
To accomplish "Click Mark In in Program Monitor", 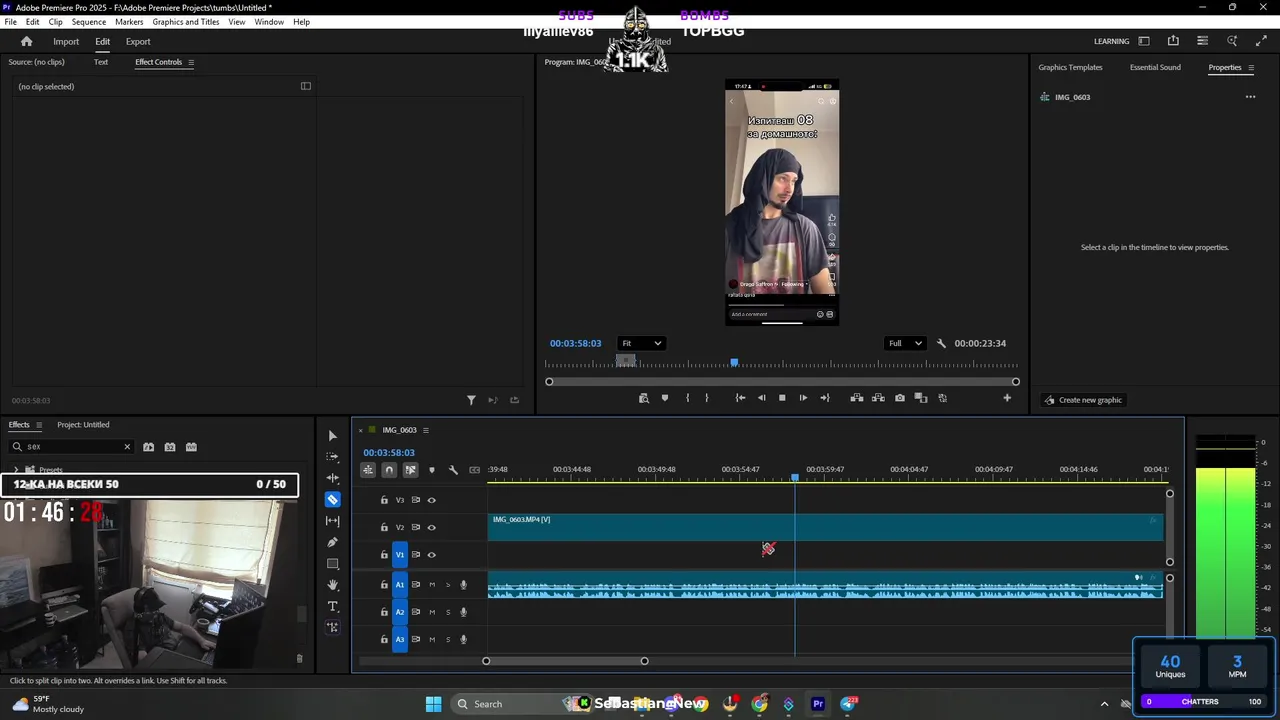I will pos(687,398).
